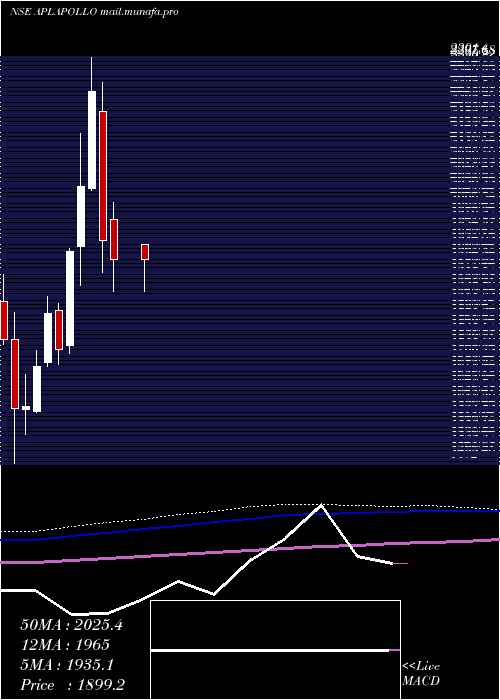The image size is (500, 700).
Task: Click the 'NSE APLAPOLLO mail.munafa.pro' chart title
Action: (94, 12)
